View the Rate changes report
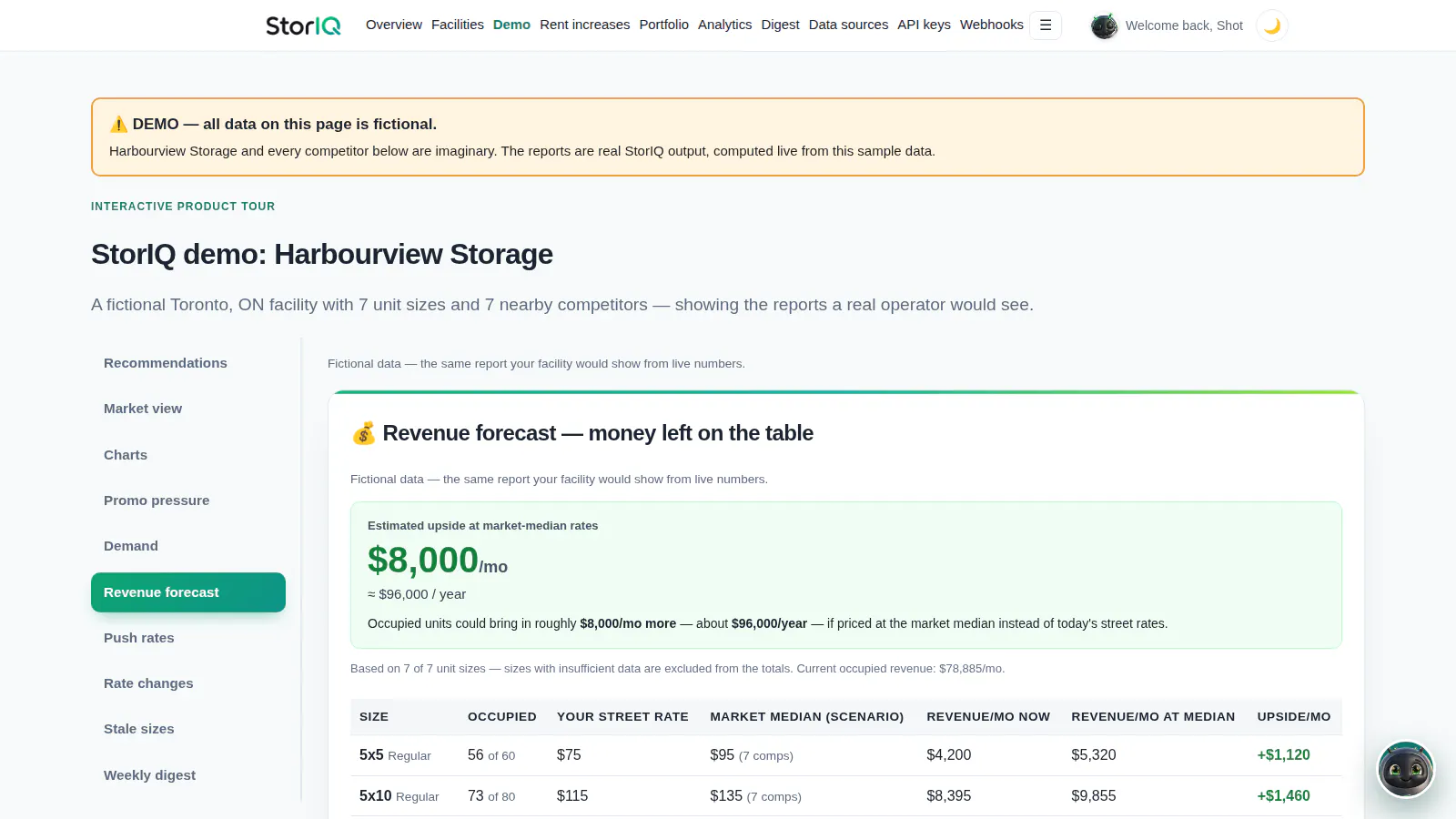The width and height of the screenshot is (1456, 819). click(x=188, y=683)
